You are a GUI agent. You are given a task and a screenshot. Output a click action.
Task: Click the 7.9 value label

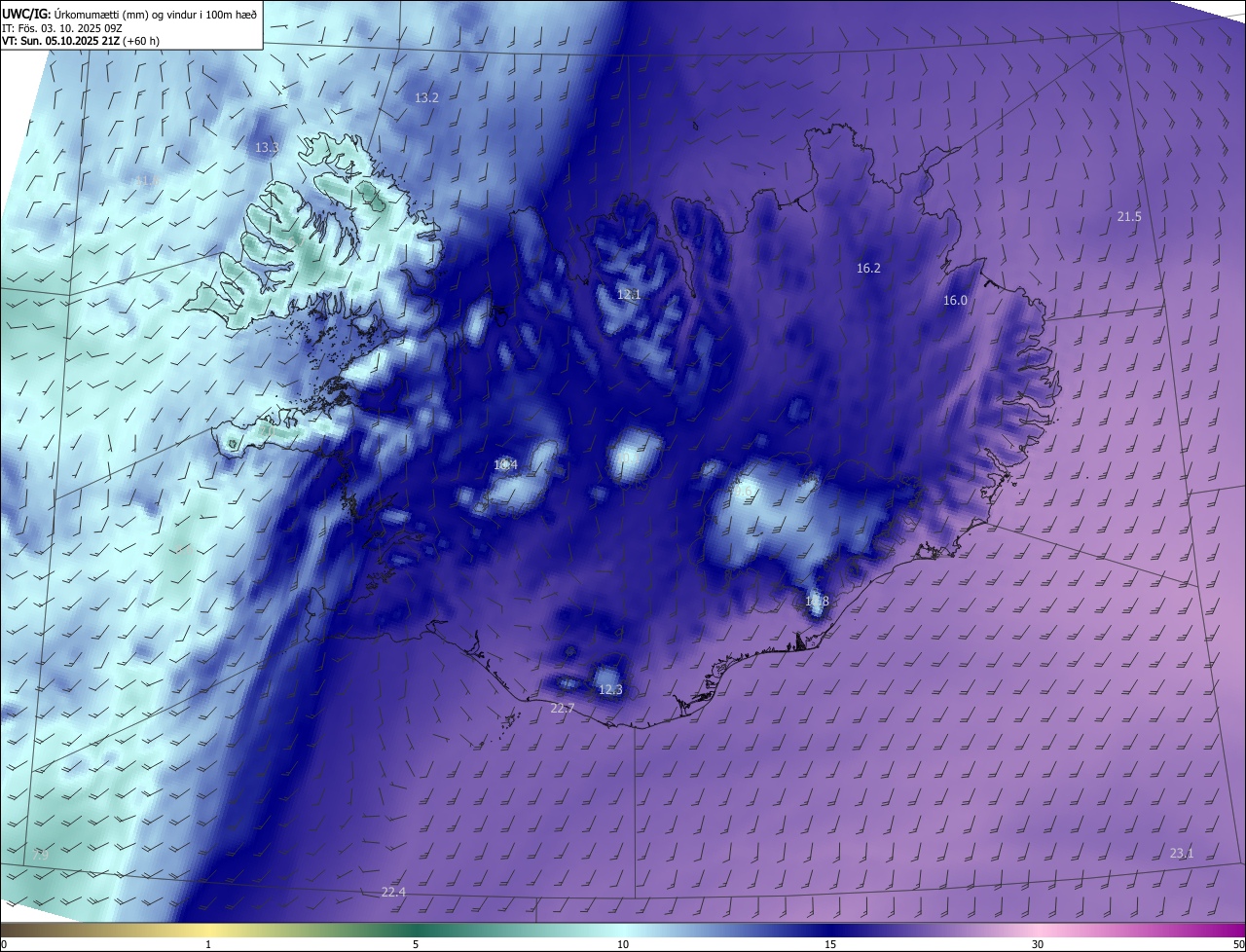41,855
